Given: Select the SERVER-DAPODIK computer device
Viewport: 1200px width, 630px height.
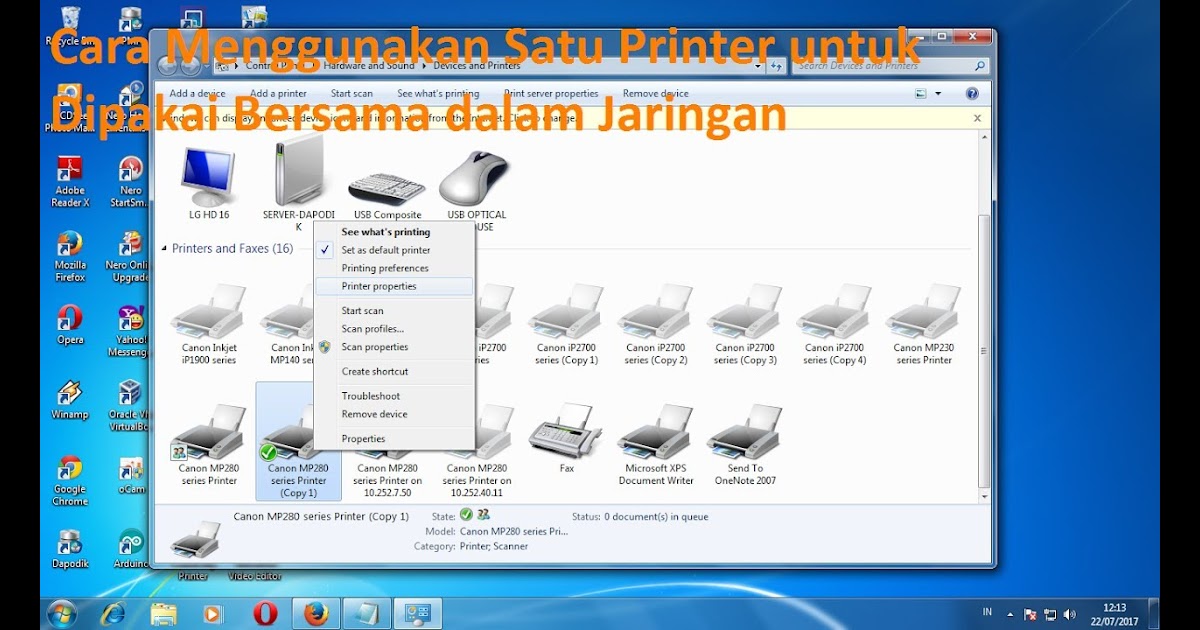Looking at the screenshot, I should [298, 185].
